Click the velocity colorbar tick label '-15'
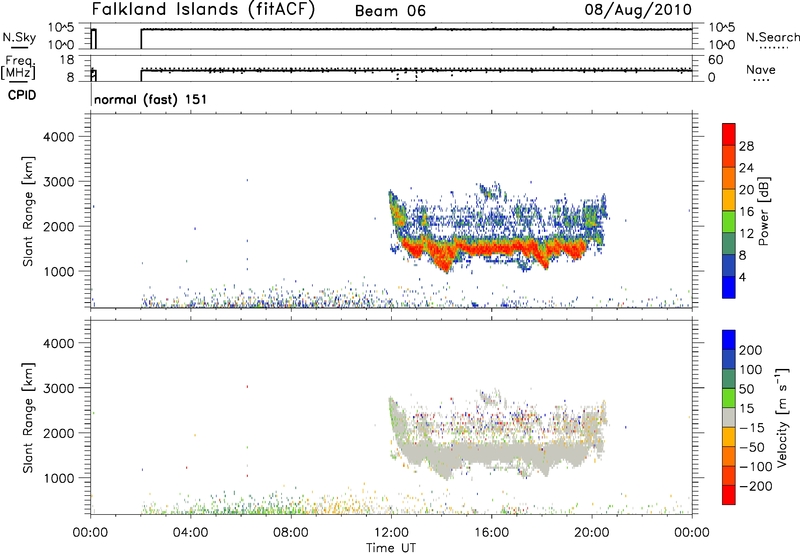The height and width of the screenshot is (554, 800). 752,427
